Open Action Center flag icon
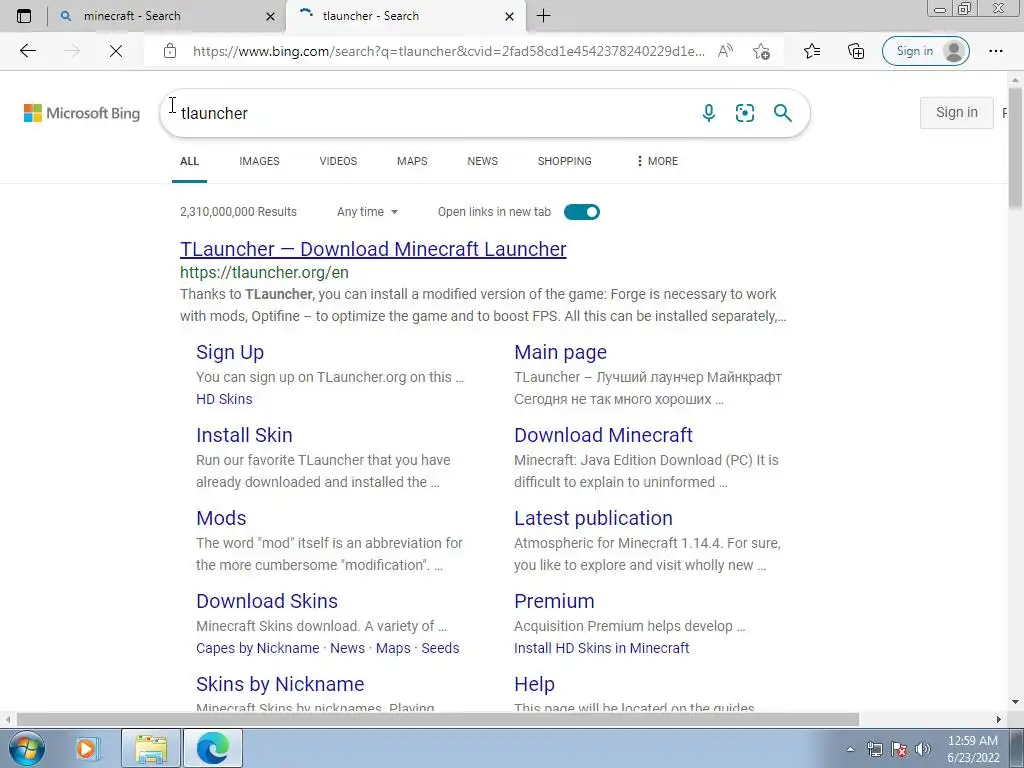The image size is (1024, 768). pyautogui.click(x=899, y=749)
